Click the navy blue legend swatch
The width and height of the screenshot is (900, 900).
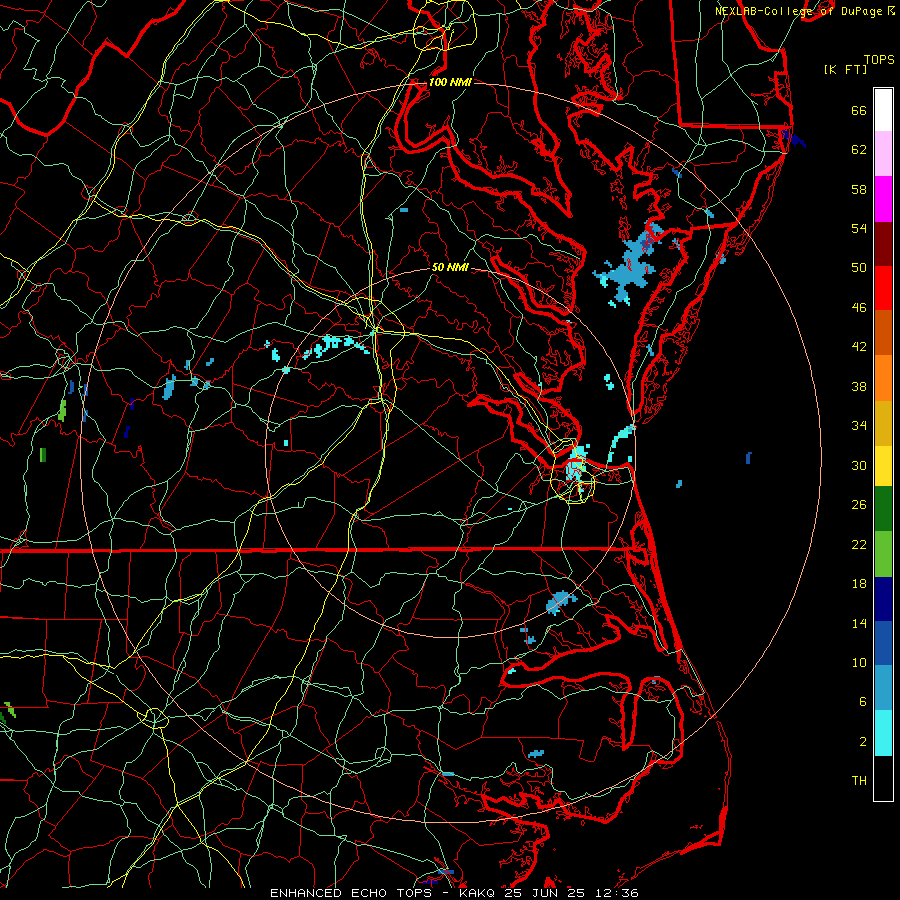tap(883, 599)
